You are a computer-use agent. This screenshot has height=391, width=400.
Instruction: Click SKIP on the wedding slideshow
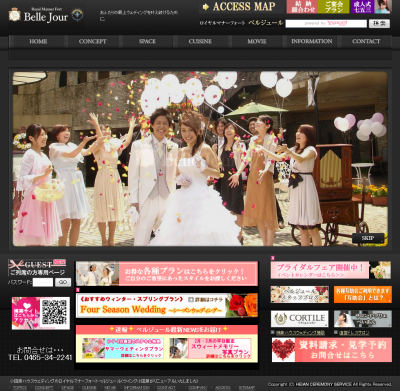tap(368, 238)
